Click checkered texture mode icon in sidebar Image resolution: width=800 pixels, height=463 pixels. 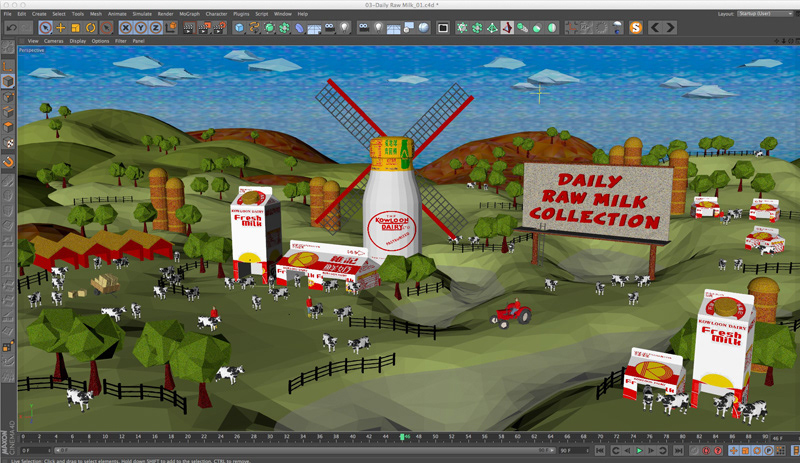[8, 143]
